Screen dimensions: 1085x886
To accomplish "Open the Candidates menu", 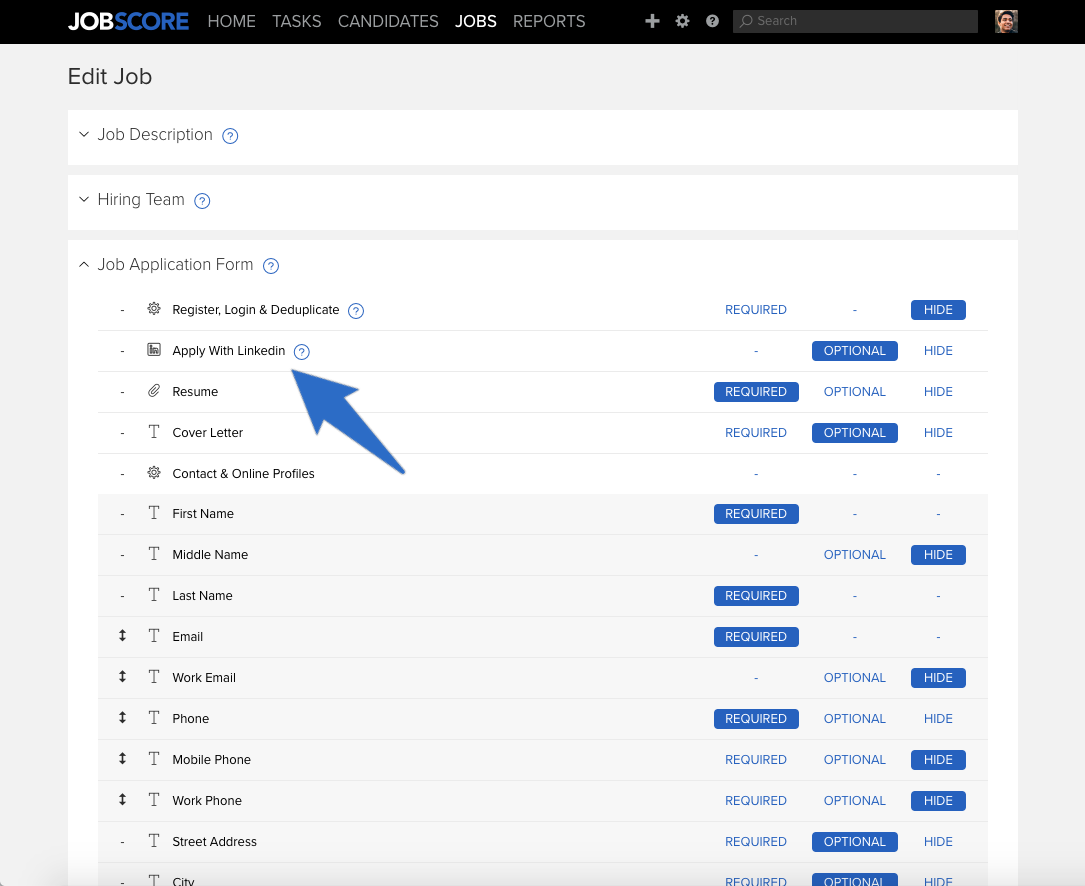I will (x=388, y=21).
